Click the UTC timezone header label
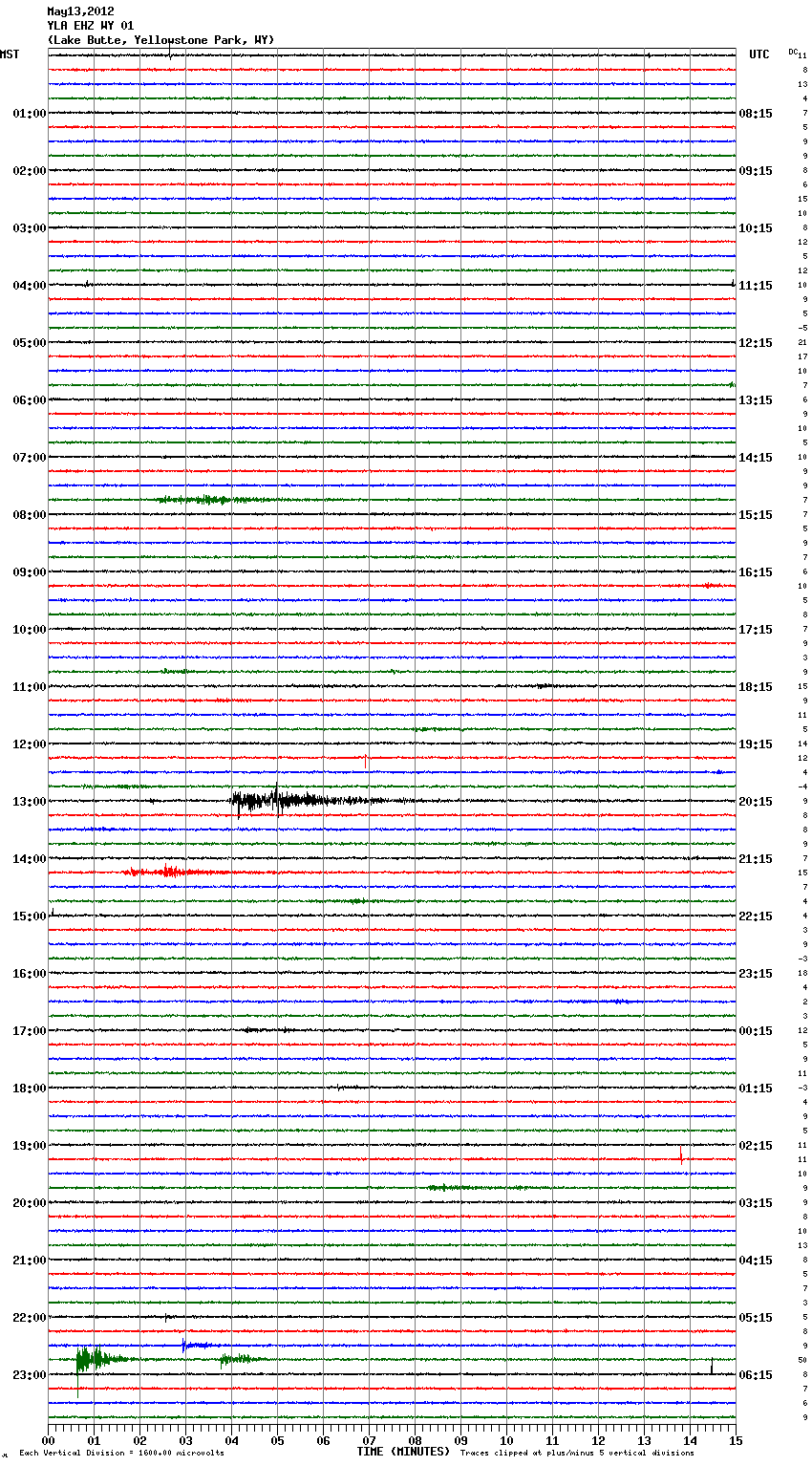Image resolution: width=812 pixels, height=1466 pixels. point(759,54)
